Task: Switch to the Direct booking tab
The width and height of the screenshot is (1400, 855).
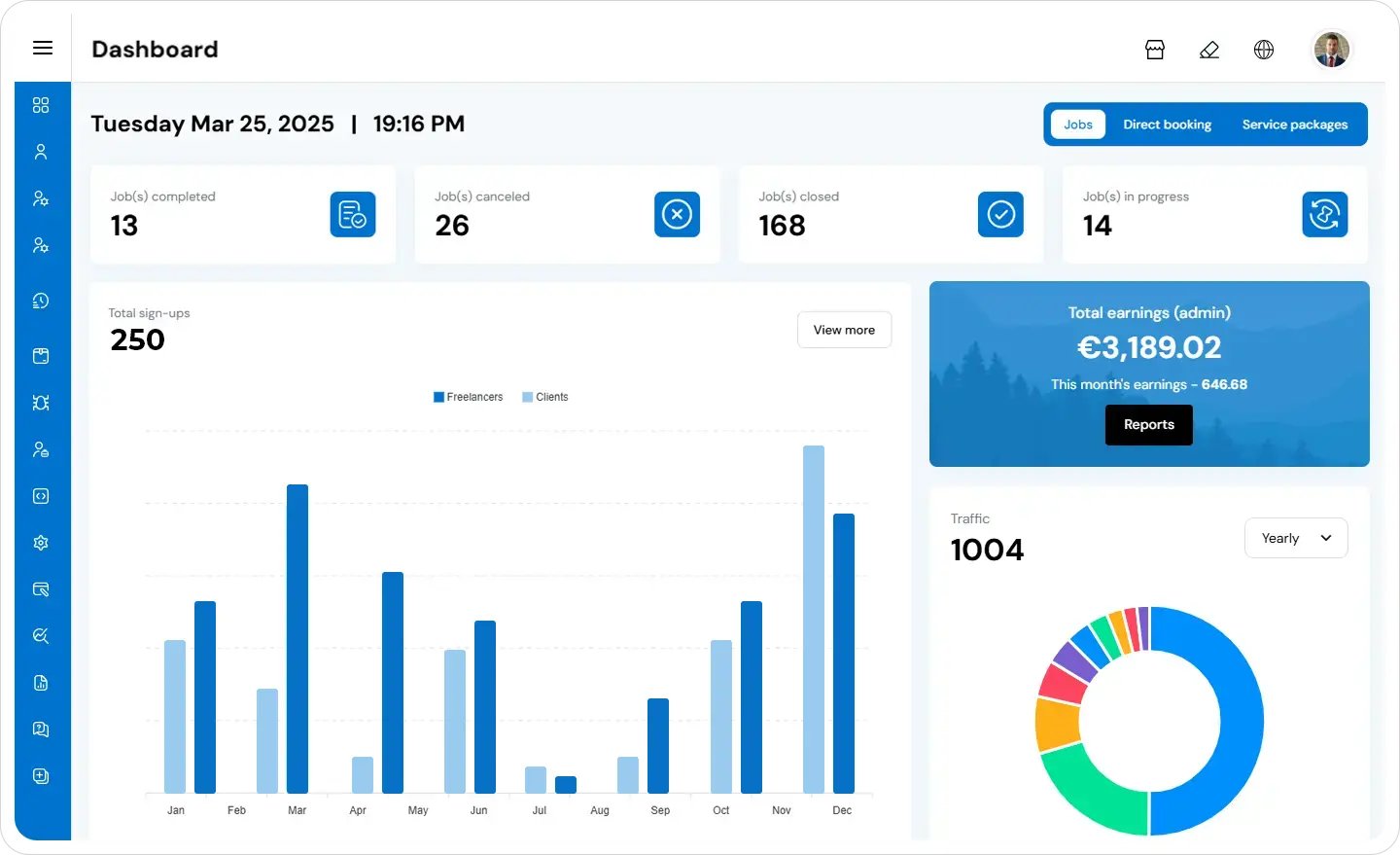Action: pos(1167,124)
